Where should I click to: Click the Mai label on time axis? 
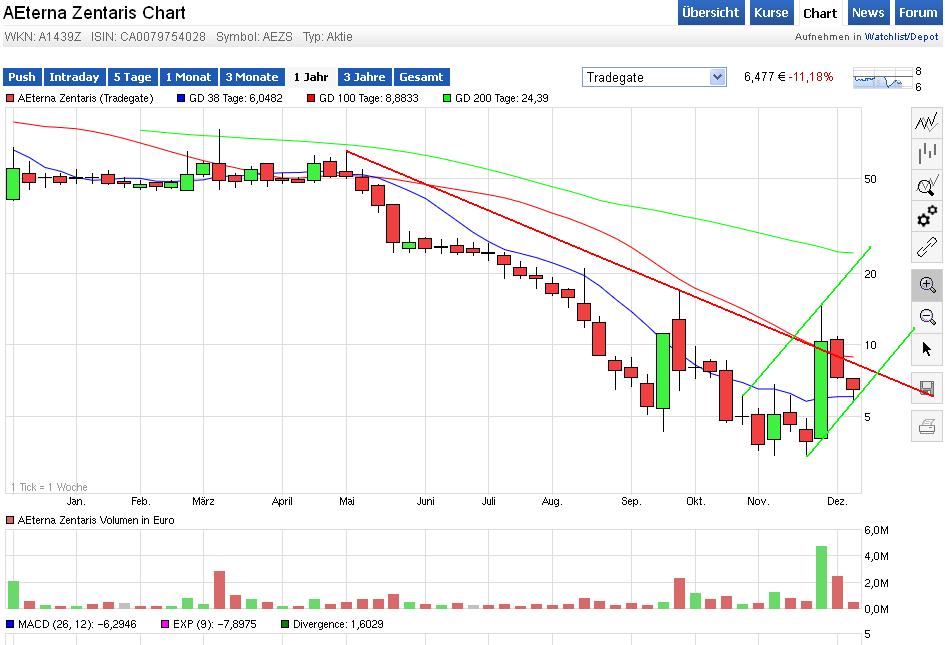[x=347, y=502]
